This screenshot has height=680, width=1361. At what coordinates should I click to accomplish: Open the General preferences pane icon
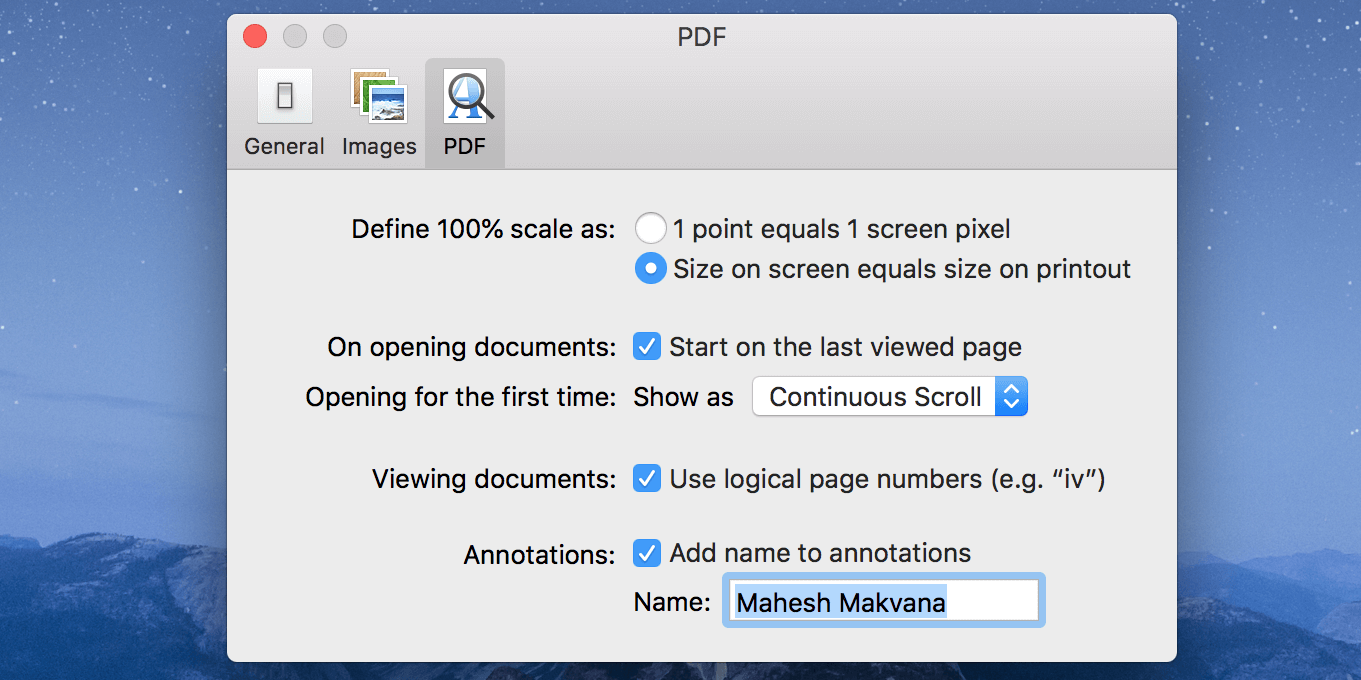[284, 97]
